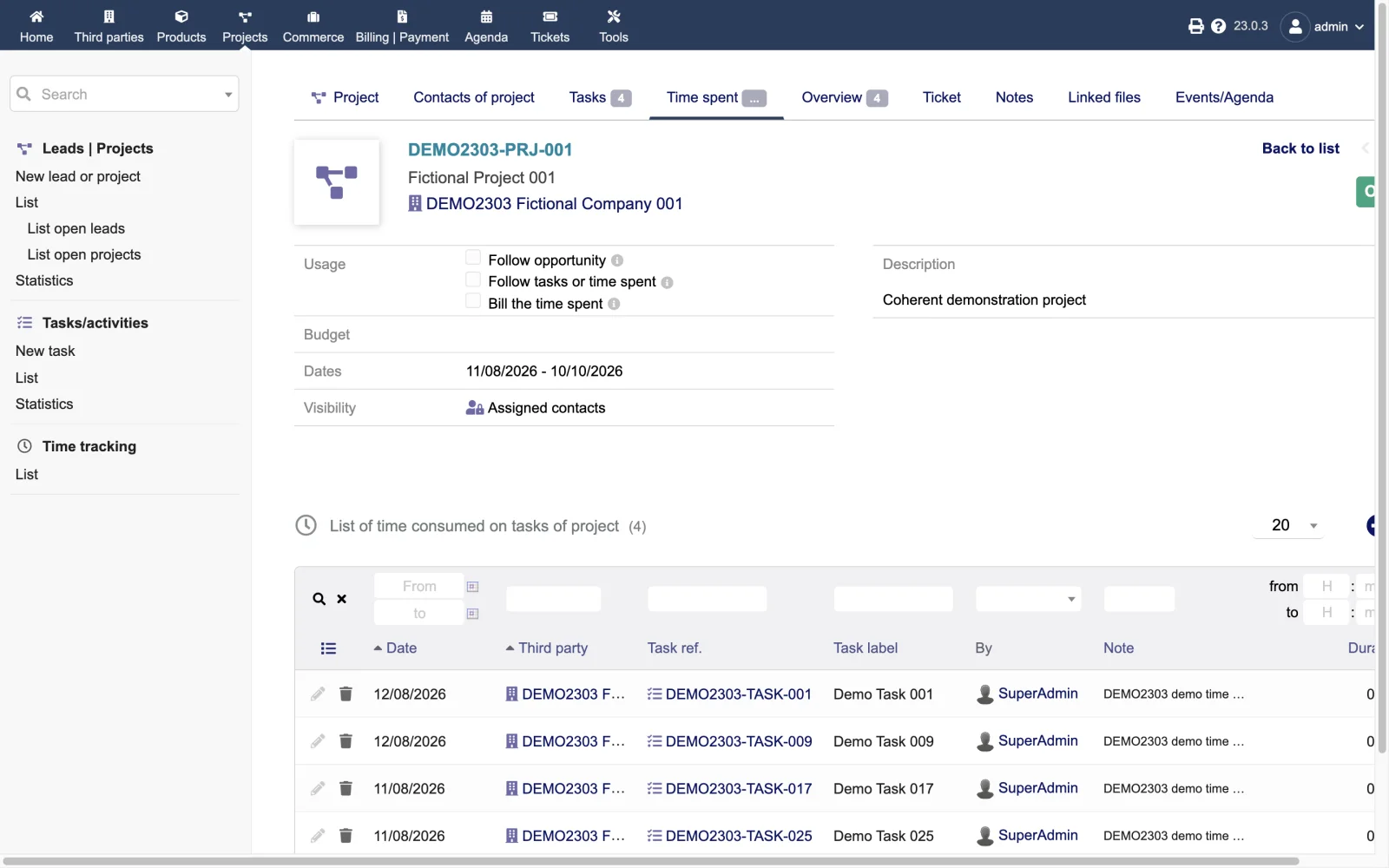Open the Projects top menu

pyautogui.click(x=245, y=26)
